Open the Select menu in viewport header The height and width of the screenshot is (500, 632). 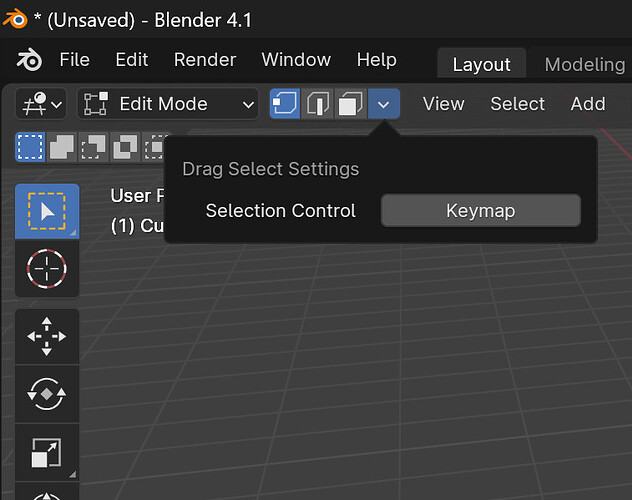(518, 104)
